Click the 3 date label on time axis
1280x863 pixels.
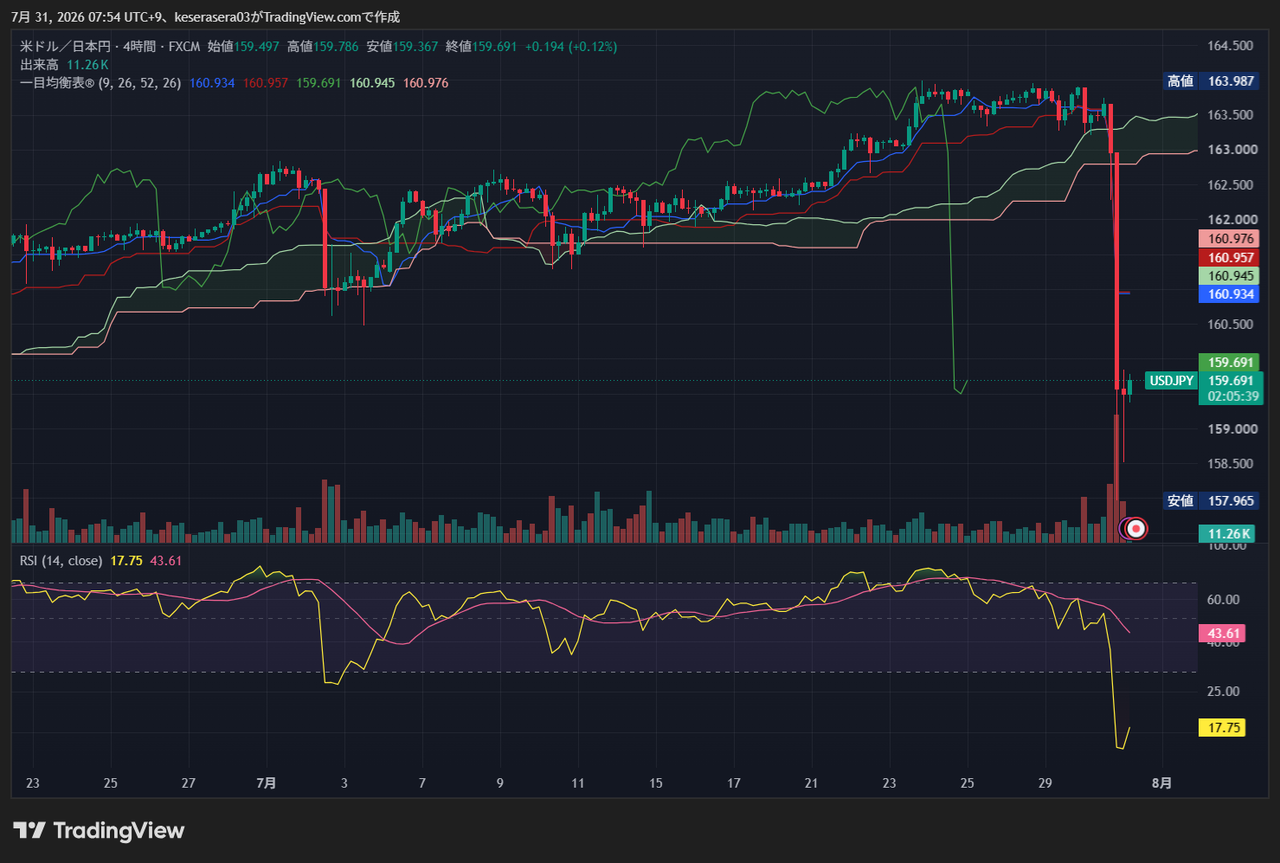[344, 783]
